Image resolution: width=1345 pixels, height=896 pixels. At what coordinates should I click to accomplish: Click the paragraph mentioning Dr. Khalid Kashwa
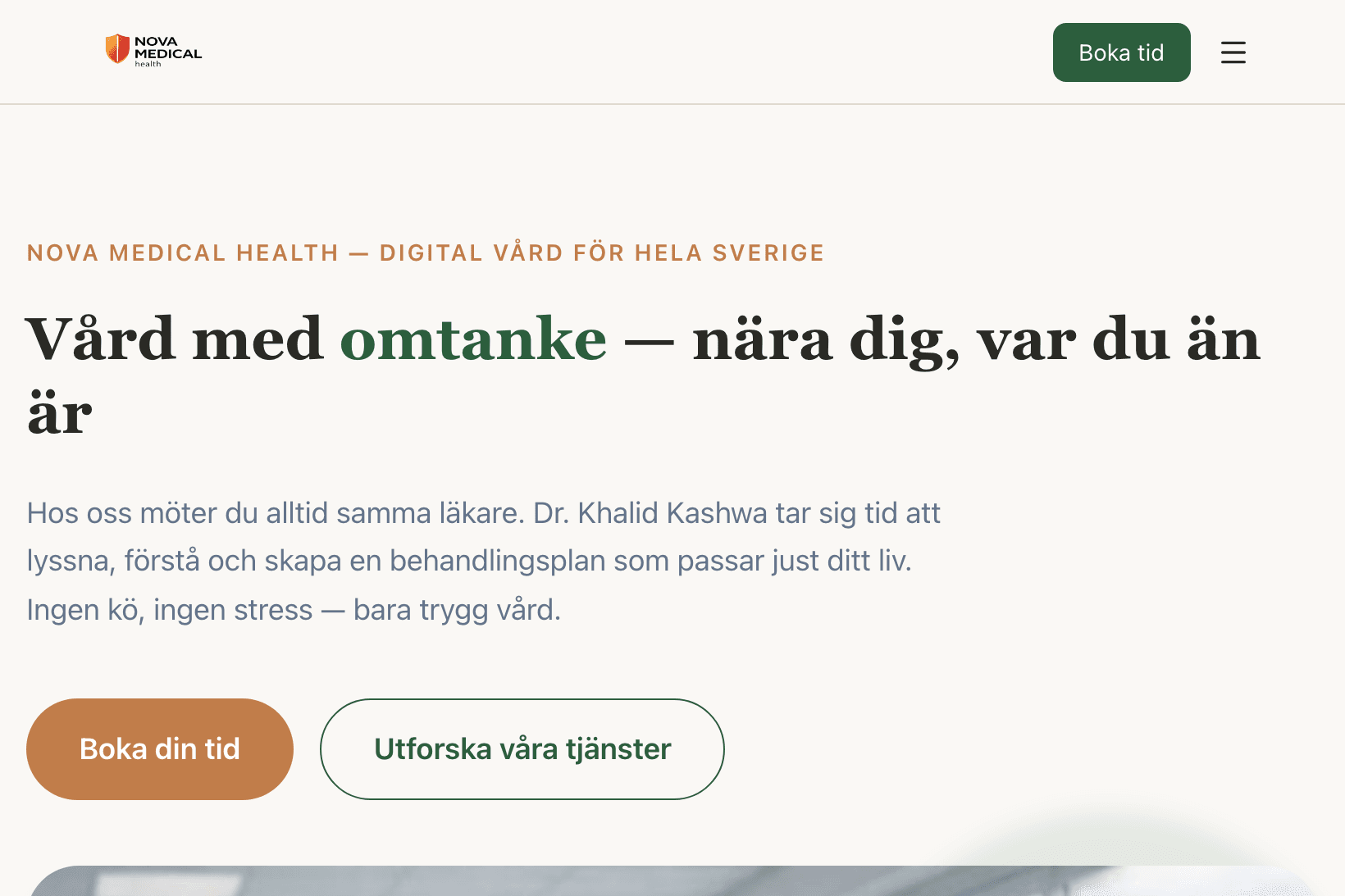484,561
